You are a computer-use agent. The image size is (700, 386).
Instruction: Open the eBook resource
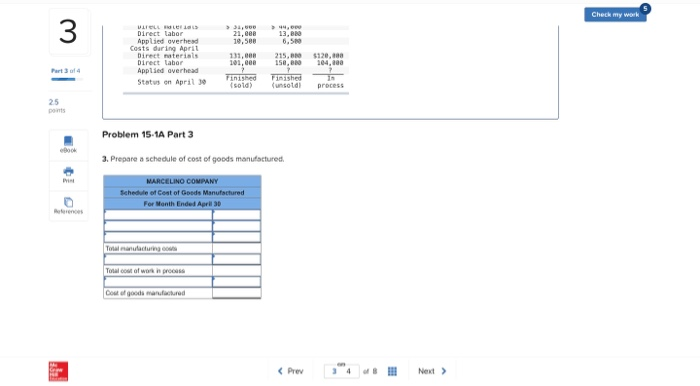click(68, 145)
